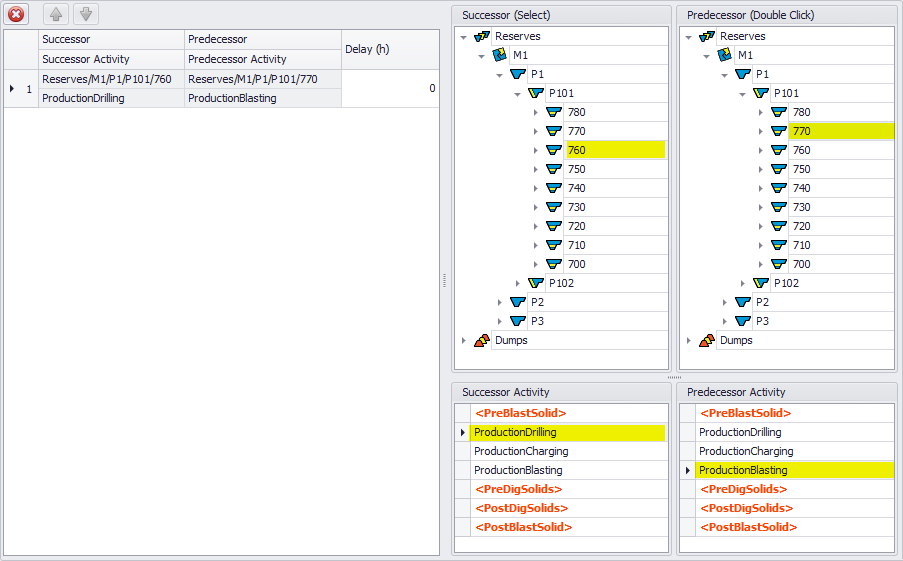Click M1 mine icon in Predecessor tree
This screenshot has width=903, height=561.
pos(725,55)
